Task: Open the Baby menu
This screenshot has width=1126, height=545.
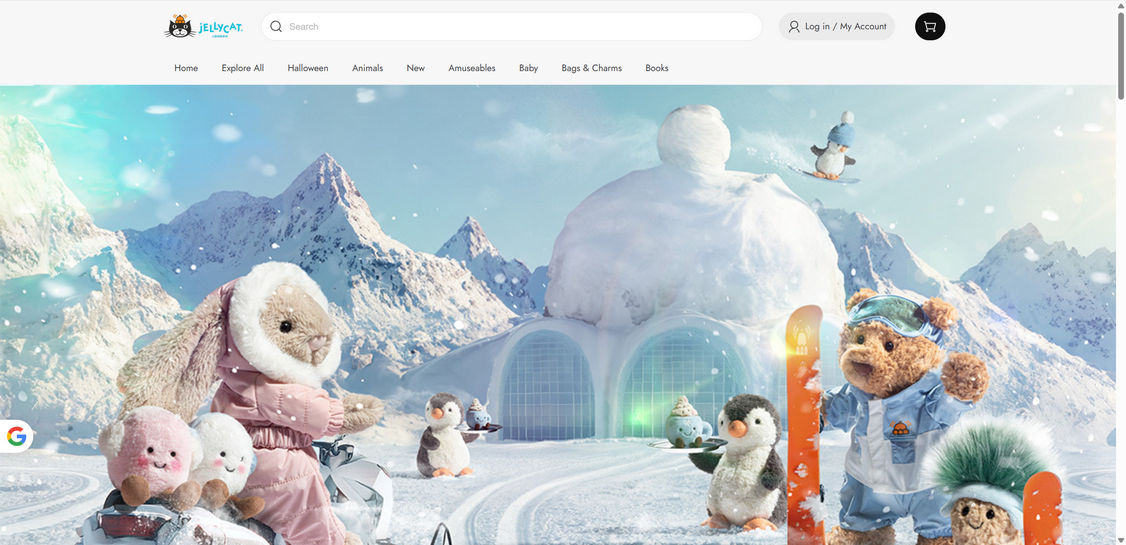Action: tap(529, 68)
